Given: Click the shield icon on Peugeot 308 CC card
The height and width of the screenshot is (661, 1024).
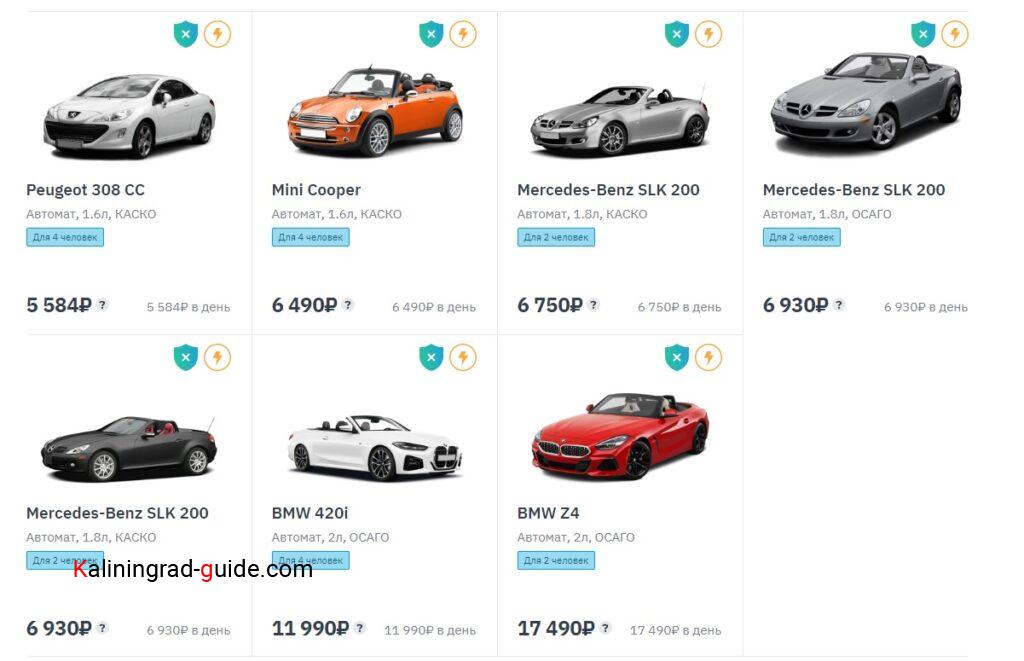Looking at the screenshot, I should point(186,35).
